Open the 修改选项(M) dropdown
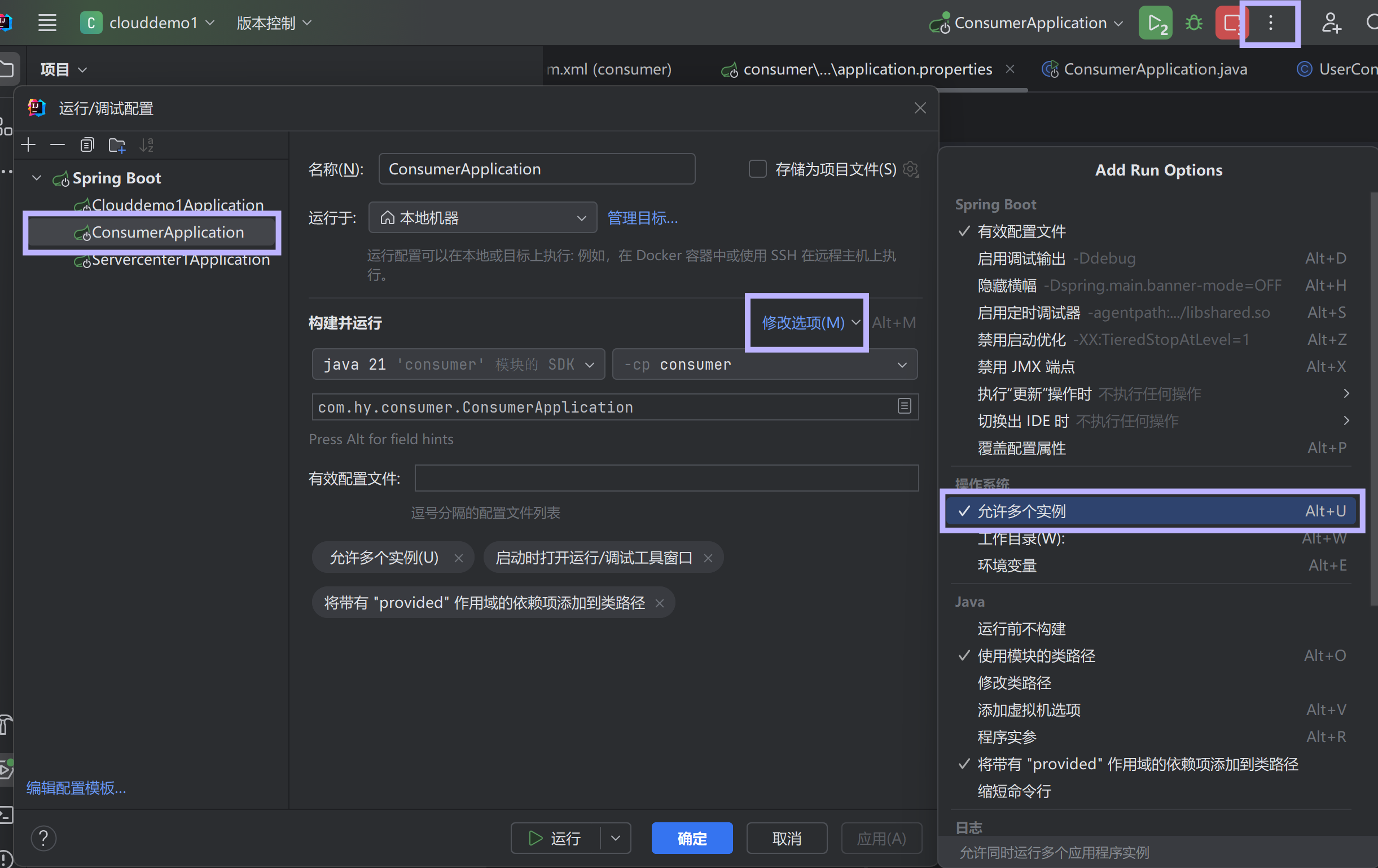The height and width of the screenshot is (868, 1378). tap(810, 323)
